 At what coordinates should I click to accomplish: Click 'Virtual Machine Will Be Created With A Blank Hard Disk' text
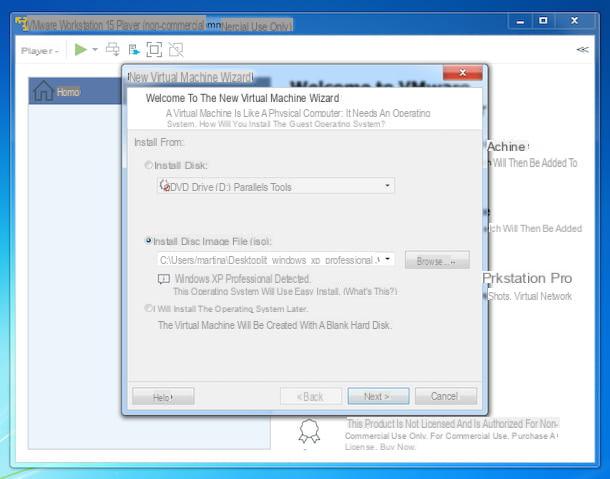[x=275, y=325]
